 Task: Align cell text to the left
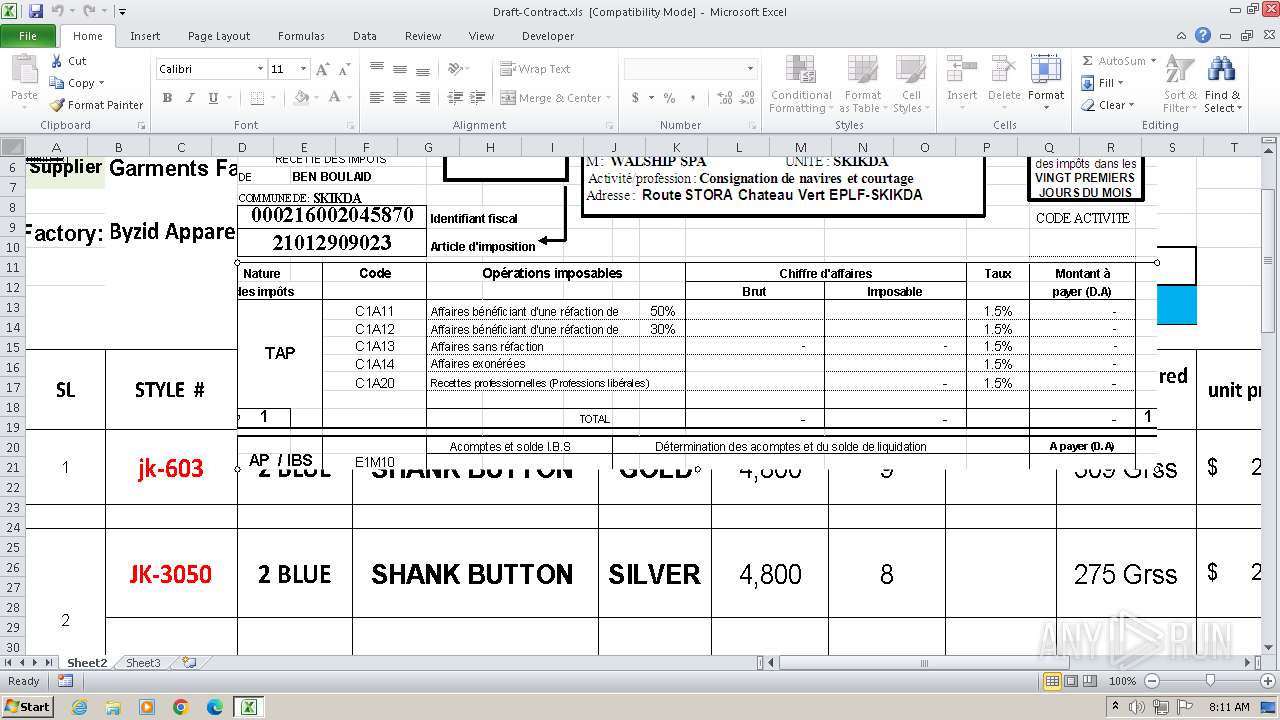point(377,98)
